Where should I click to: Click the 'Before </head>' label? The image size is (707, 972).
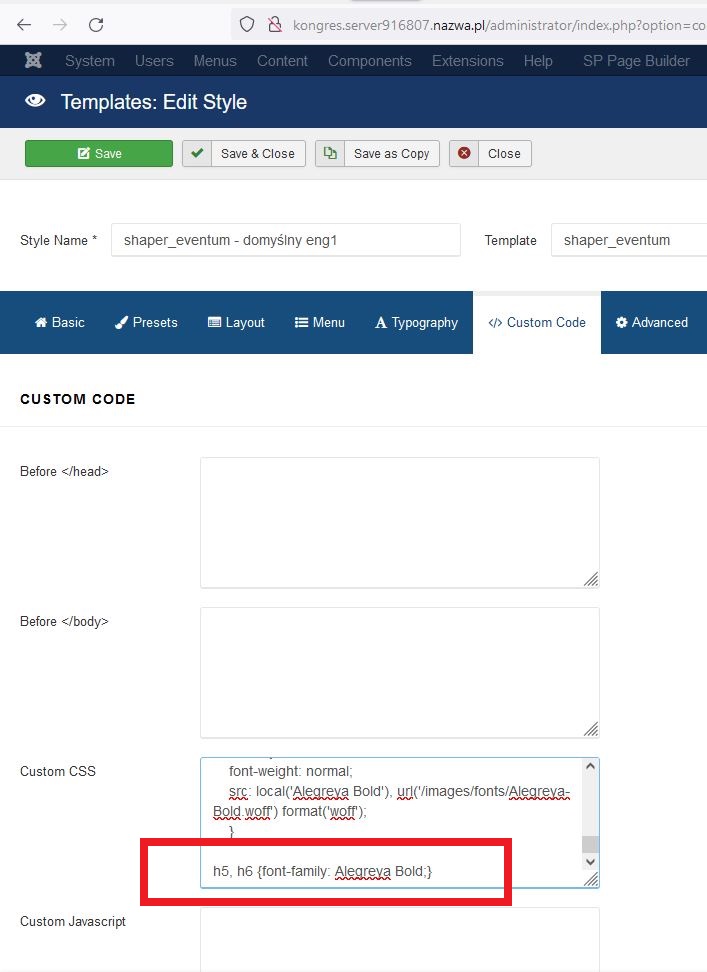[64, 471]
